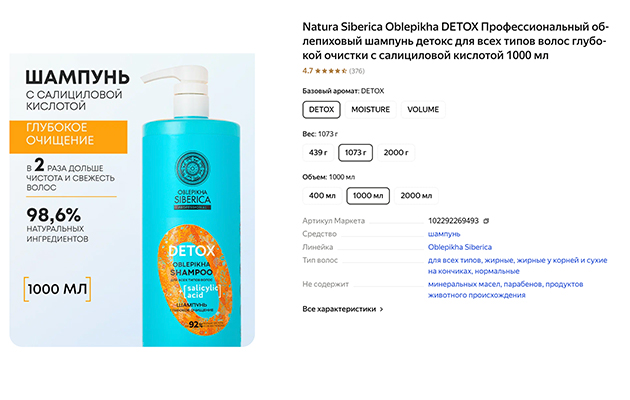The image size is (630, 400).
Task: Click the 4.7 rating value
Action: point(307,71)
